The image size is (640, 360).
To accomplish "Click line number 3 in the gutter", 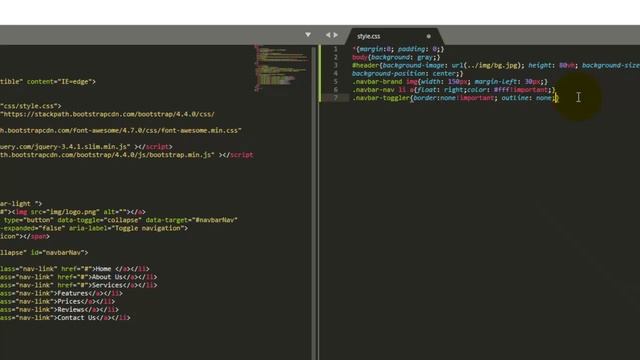I will (336, 65).
